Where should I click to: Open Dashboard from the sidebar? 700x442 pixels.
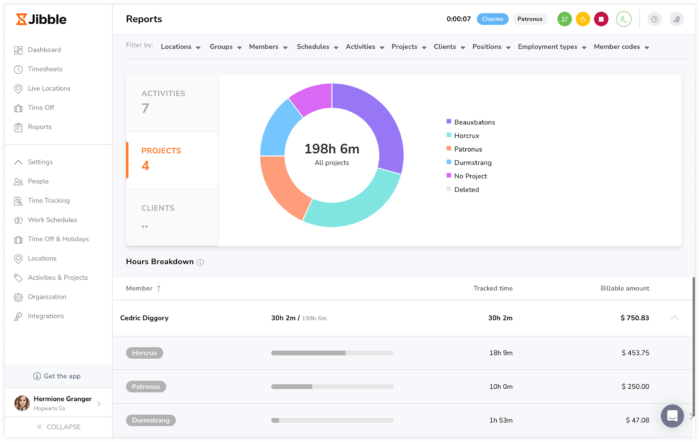(x=44, y=50)
